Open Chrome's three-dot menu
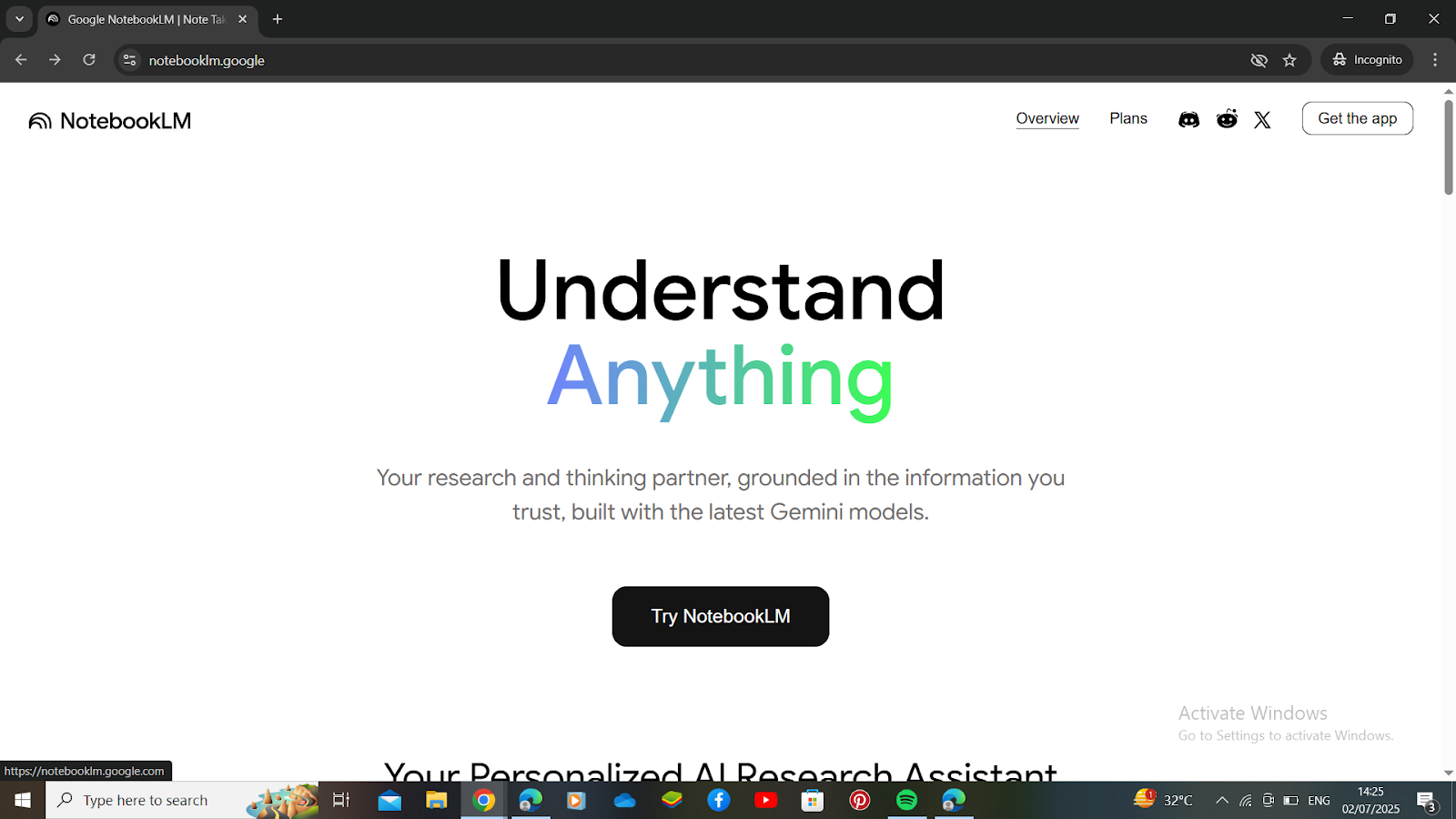Screen dimensions: 1456x819 pos(1436,59)
